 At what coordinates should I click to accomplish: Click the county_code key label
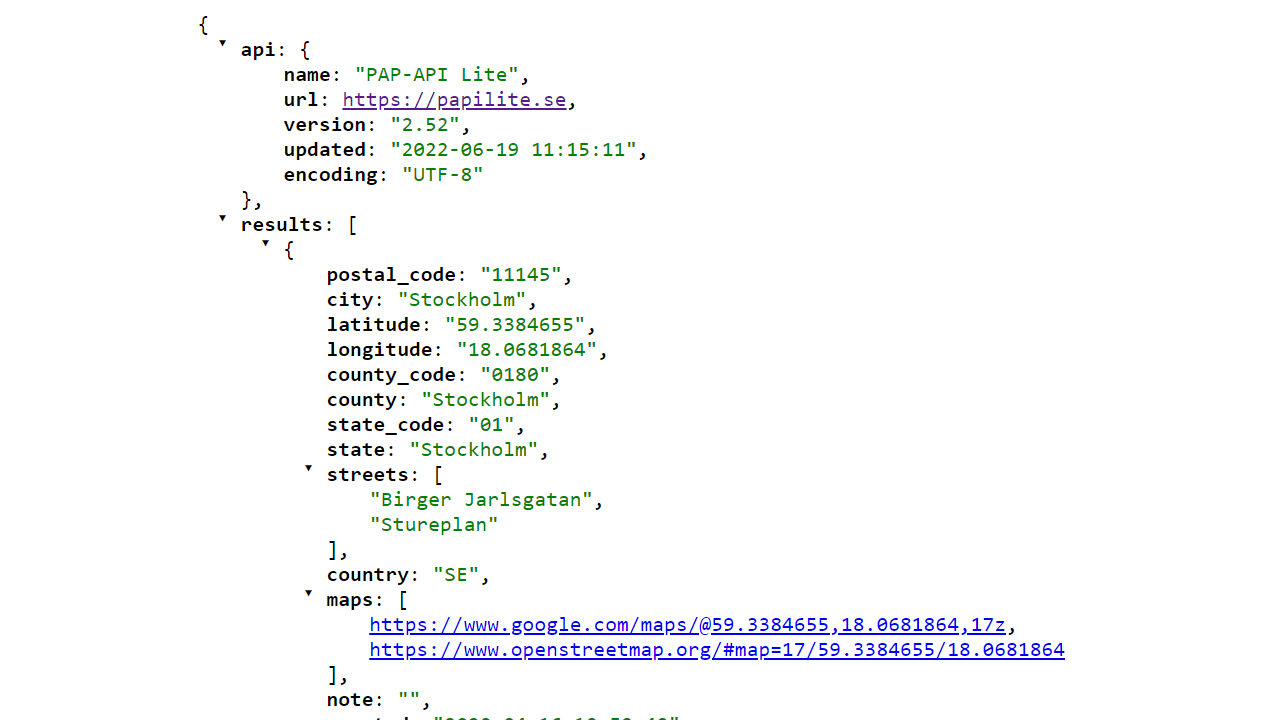(x=391, y=375)
